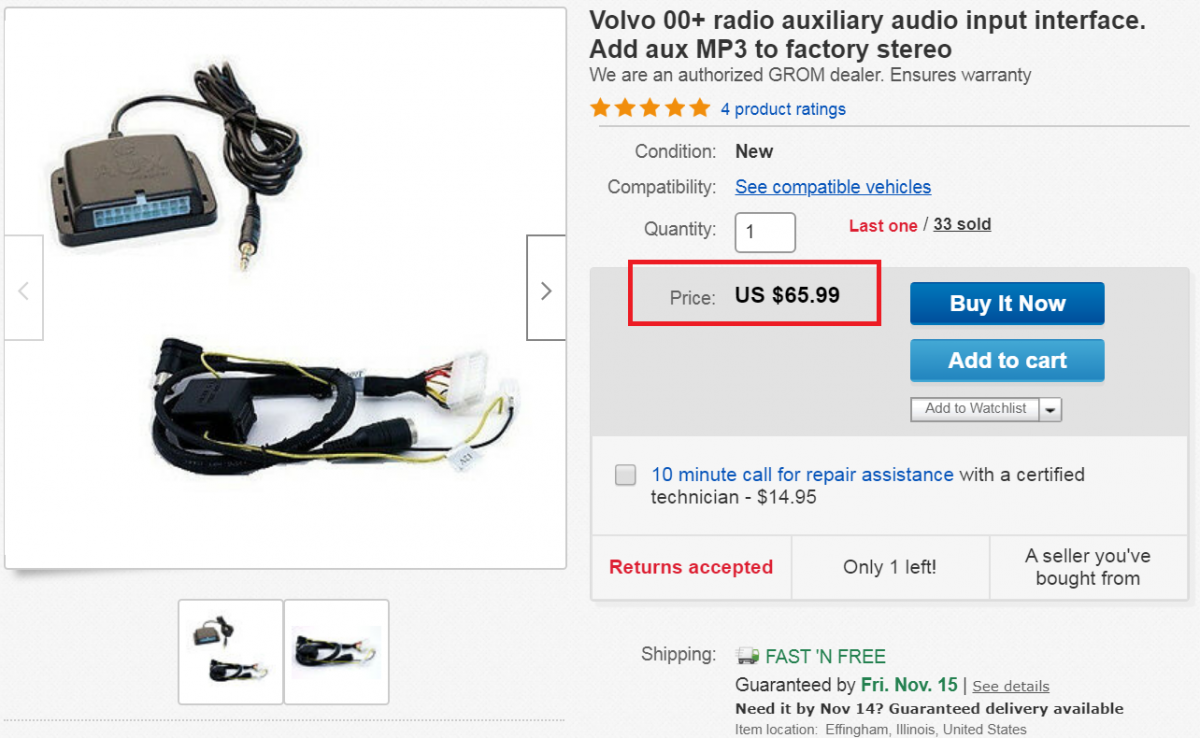Click the Add to cart button
Image resolution: width=1200 pixels, height=738 pixels.
tap(1007, 361)
